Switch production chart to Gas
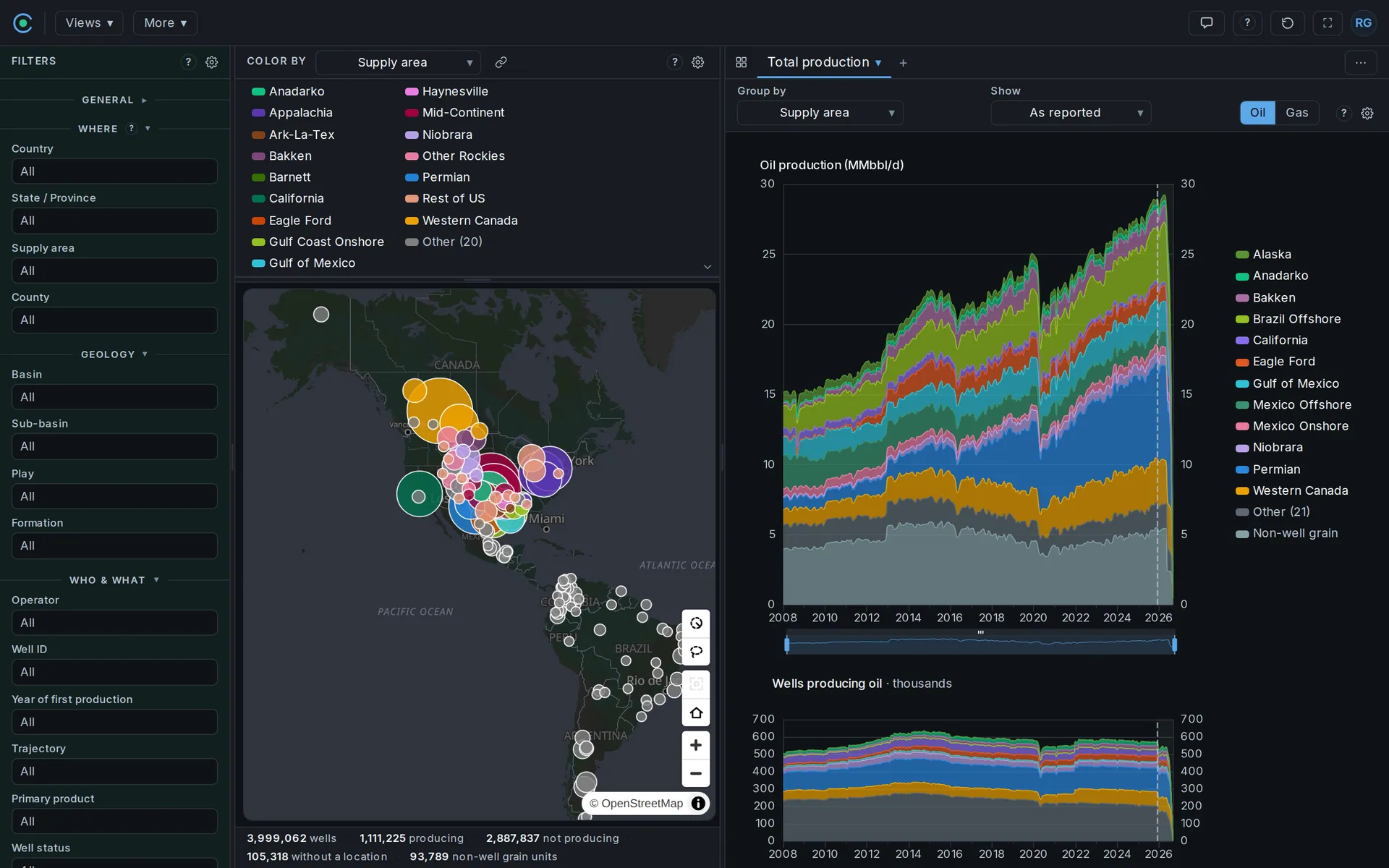This screenshot has height=868, width=1389. point(1296,113)
